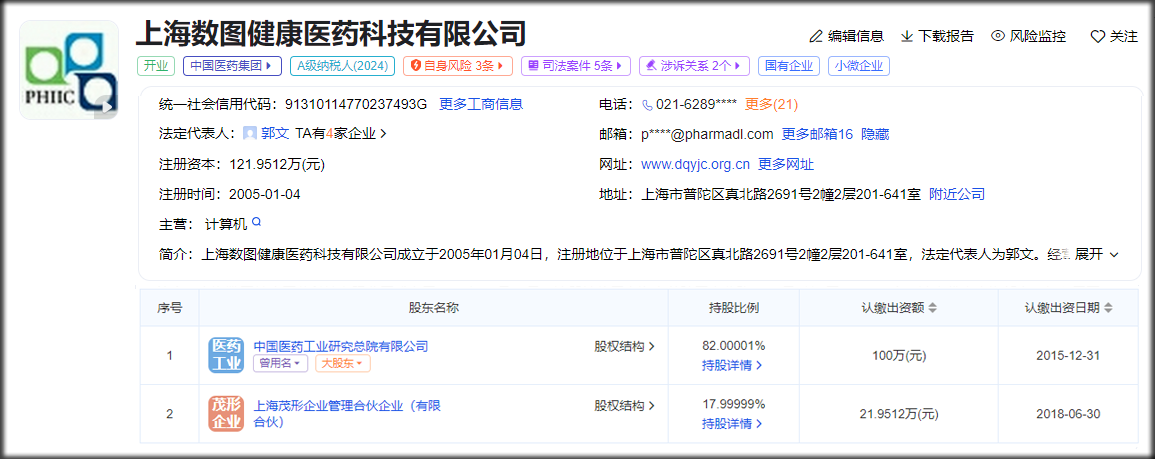Screen dimensions: 1155x459
Task: Click the 持股比例 column header
Action: pos(733,308)
